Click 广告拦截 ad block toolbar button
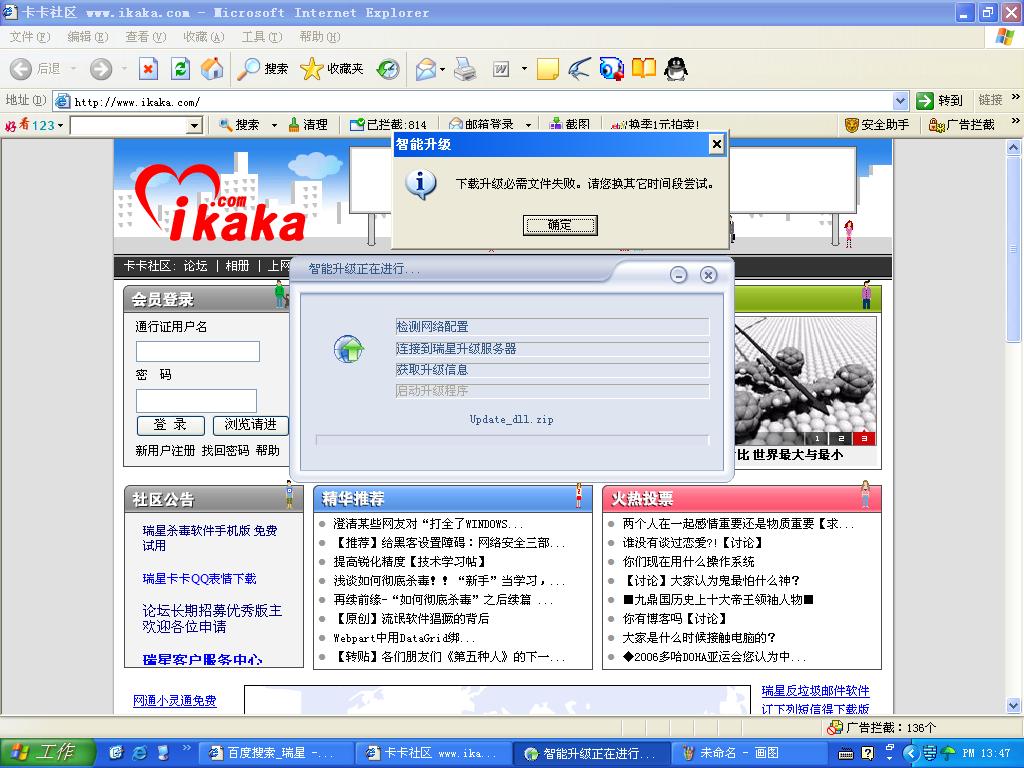Viewport: 1024px width, 768px height. click(x=962, y=124)
